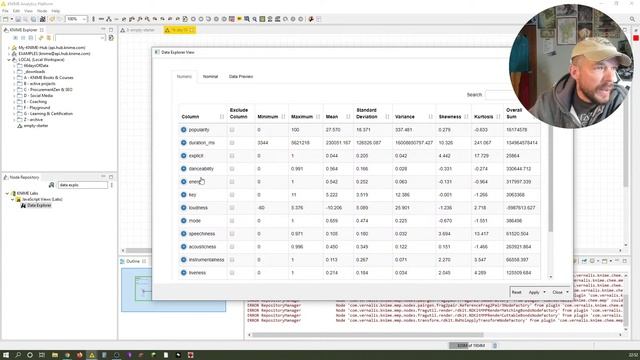Click heap memory usage bar
The image size is (640, 360).
[x=469, y=346]
